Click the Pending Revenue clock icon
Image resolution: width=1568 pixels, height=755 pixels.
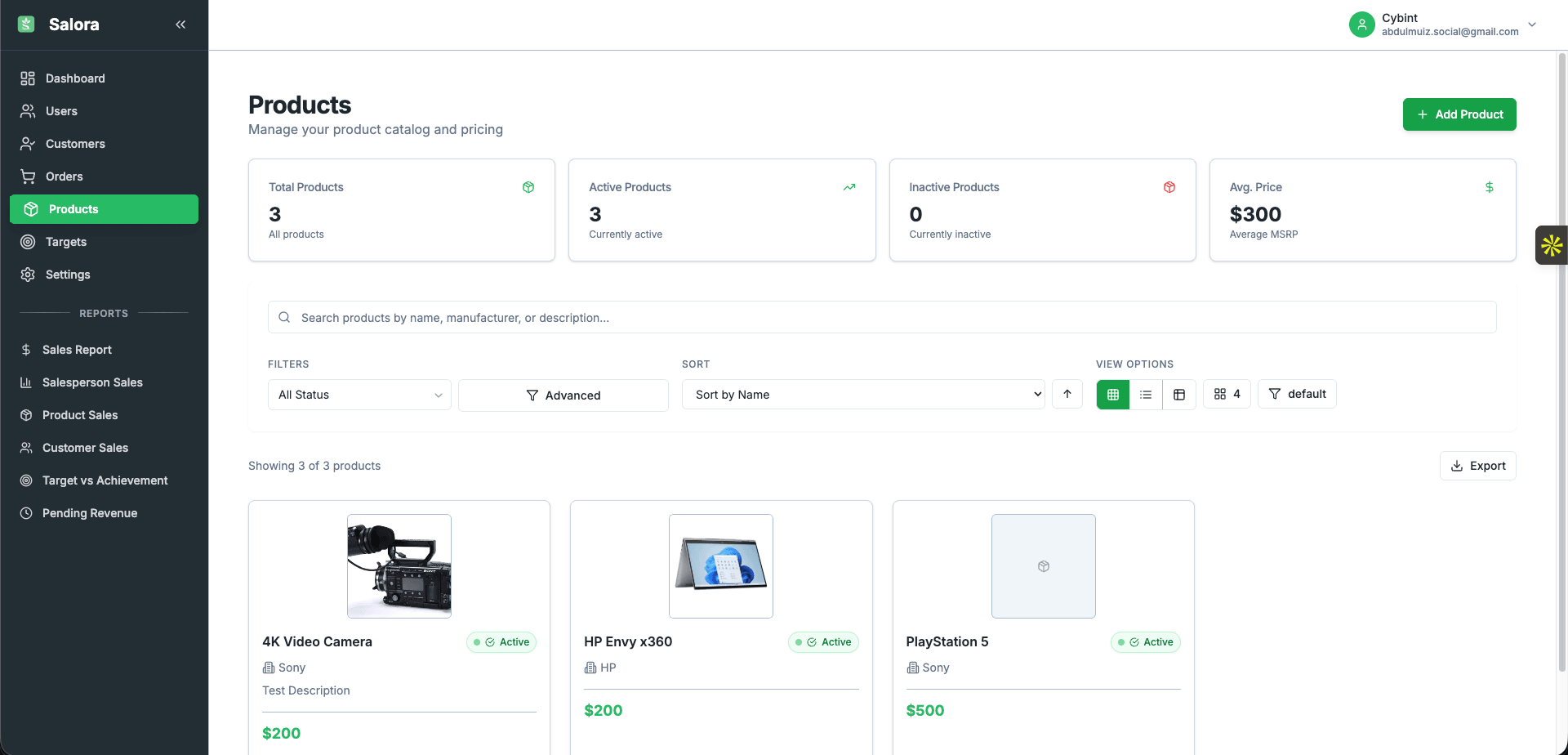(x=27, y=513)
